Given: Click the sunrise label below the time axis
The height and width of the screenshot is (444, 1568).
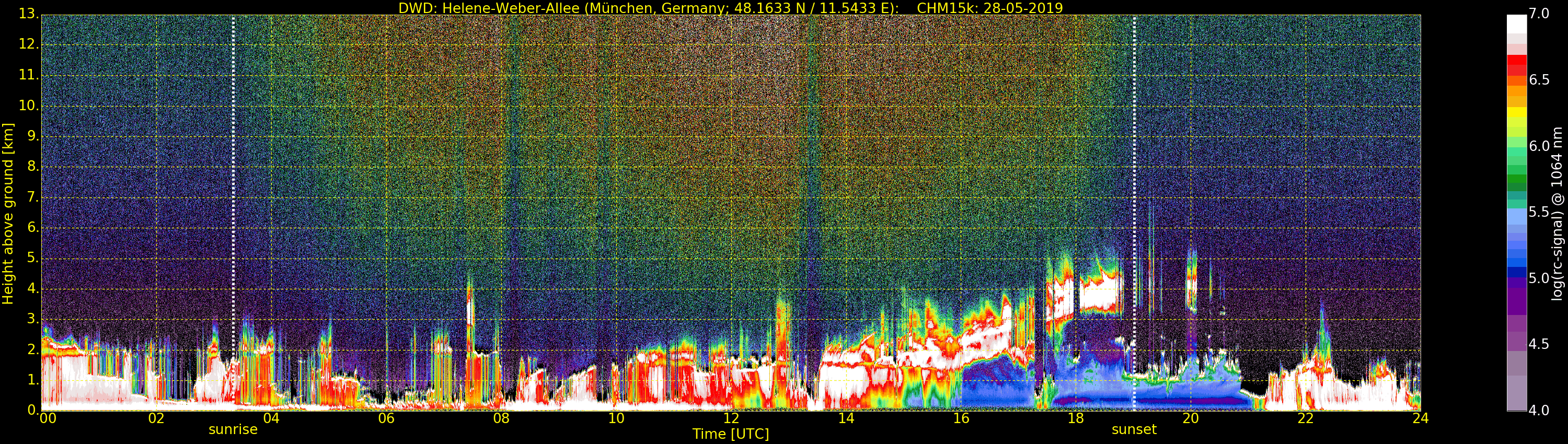Looking at the screenshot, I should 233,429.
